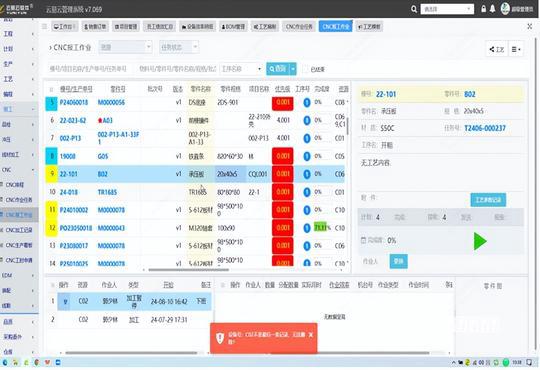The width and height of the screenshot is (540, 370).
Task: Toggle lower-left table header selector
Action: coord(52,285)
